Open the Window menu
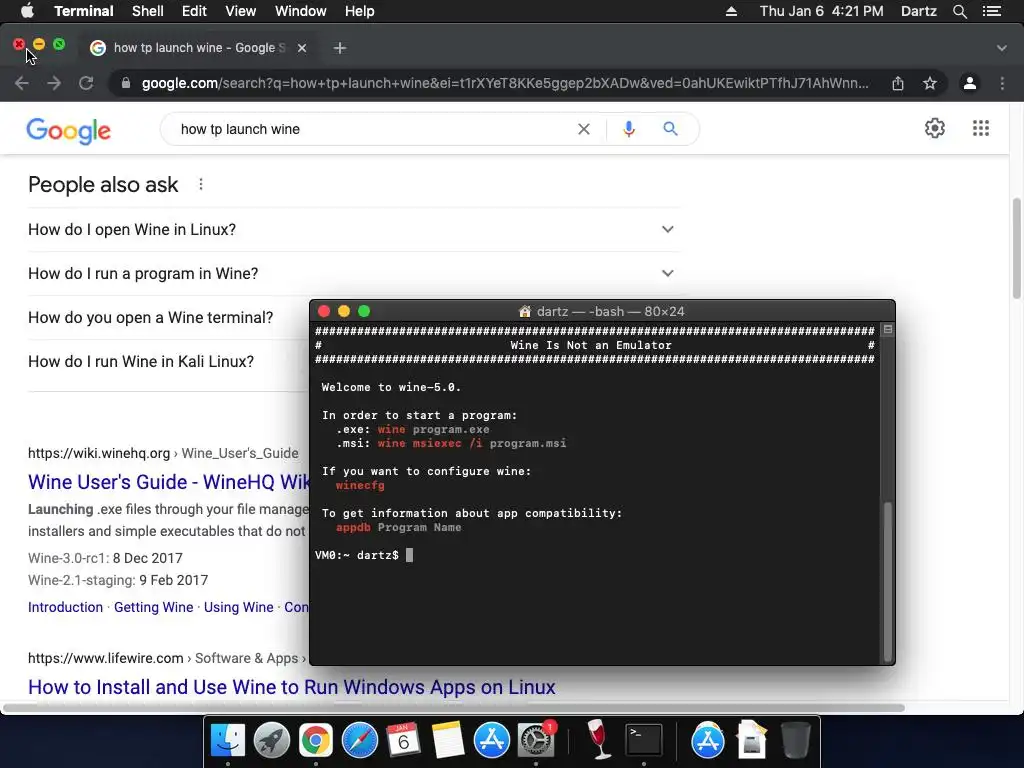Image resolution: width=1024 pixels, height=768 pixels. (300, 11)
